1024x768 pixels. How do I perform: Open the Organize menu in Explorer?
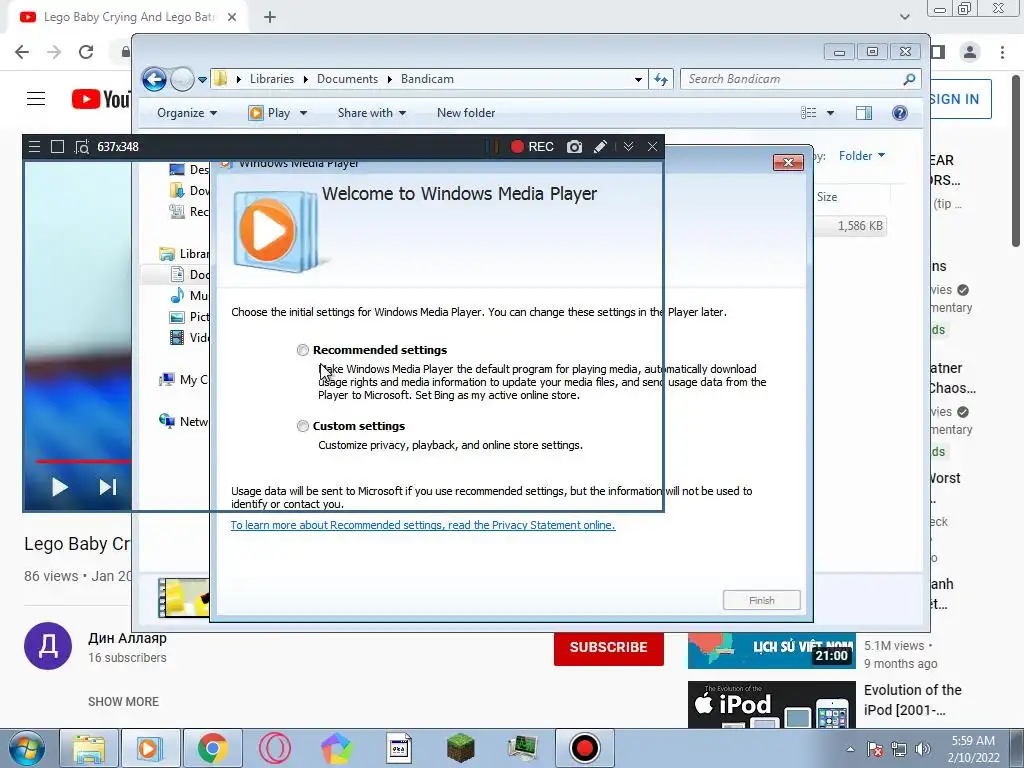click(x=187, y=113)
